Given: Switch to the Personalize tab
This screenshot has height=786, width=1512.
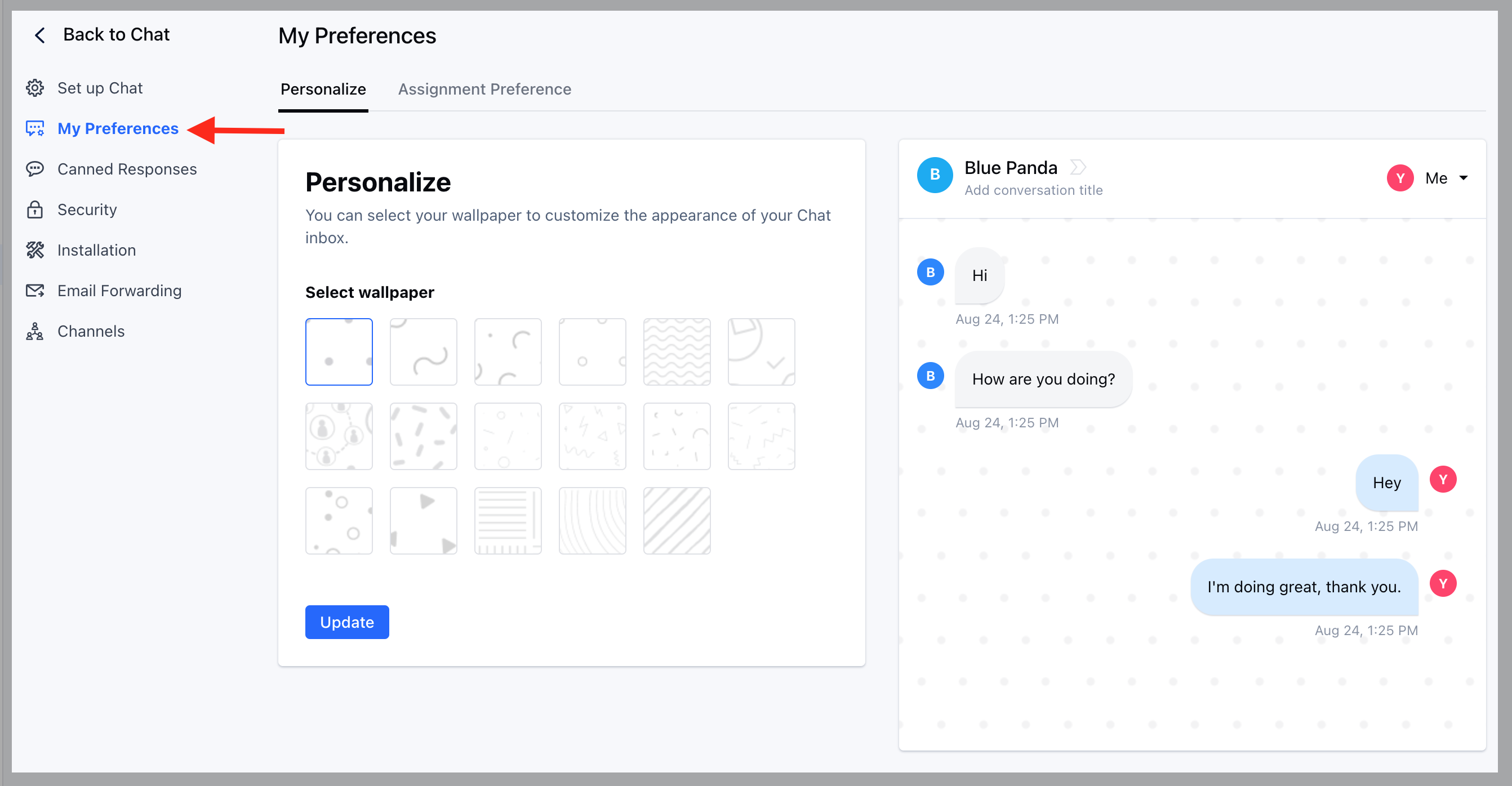Looking at the screenshot, I should [323, 89].
